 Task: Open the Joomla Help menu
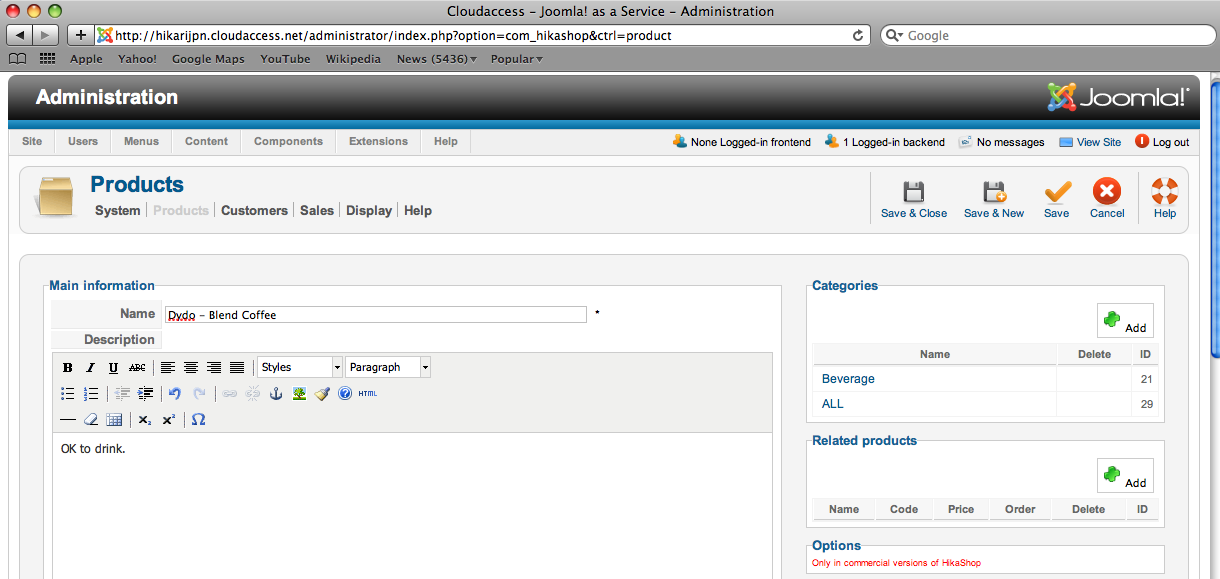click(446, 141)
